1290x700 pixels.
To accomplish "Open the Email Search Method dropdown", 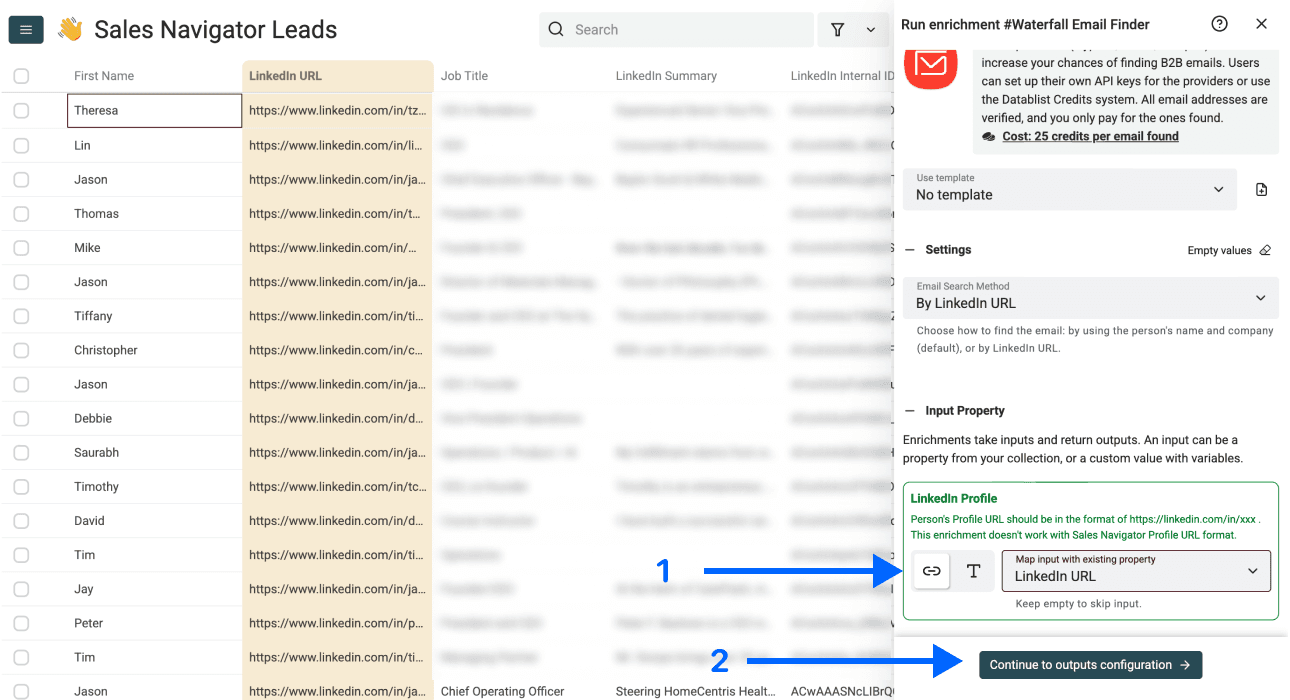I will coord(1090,298).
